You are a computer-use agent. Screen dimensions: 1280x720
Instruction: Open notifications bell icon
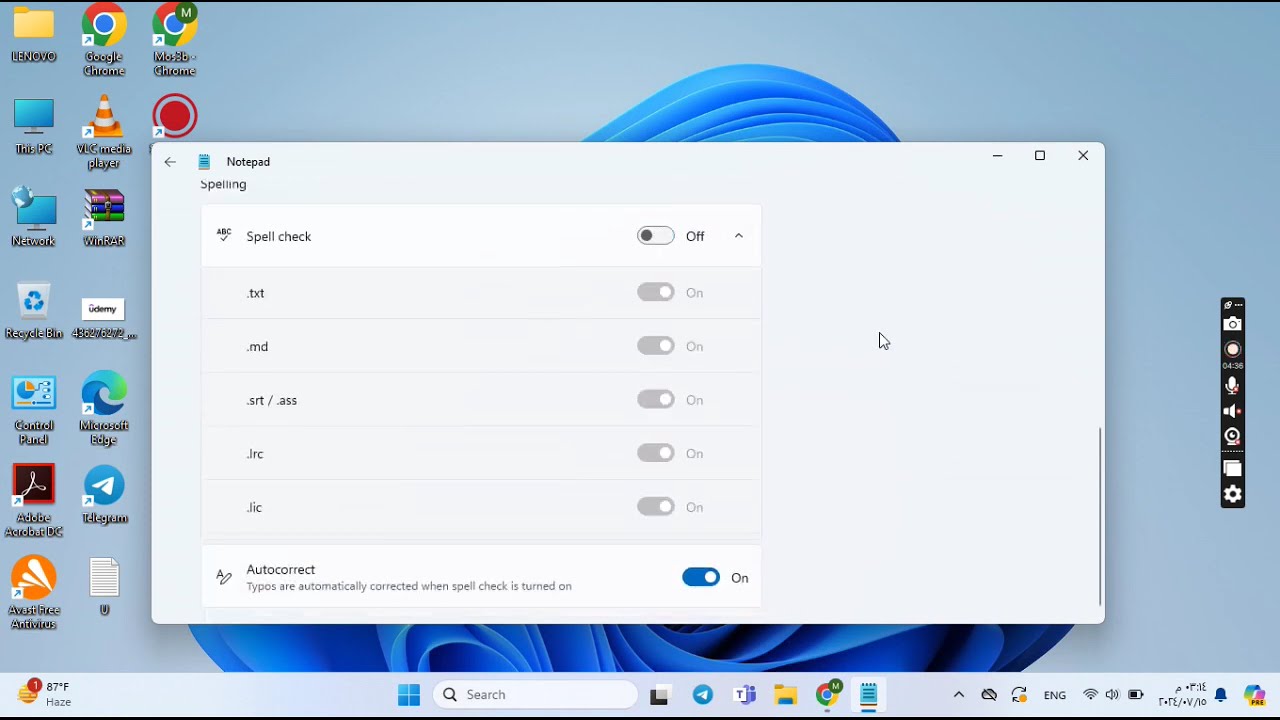pos(1221,695)
